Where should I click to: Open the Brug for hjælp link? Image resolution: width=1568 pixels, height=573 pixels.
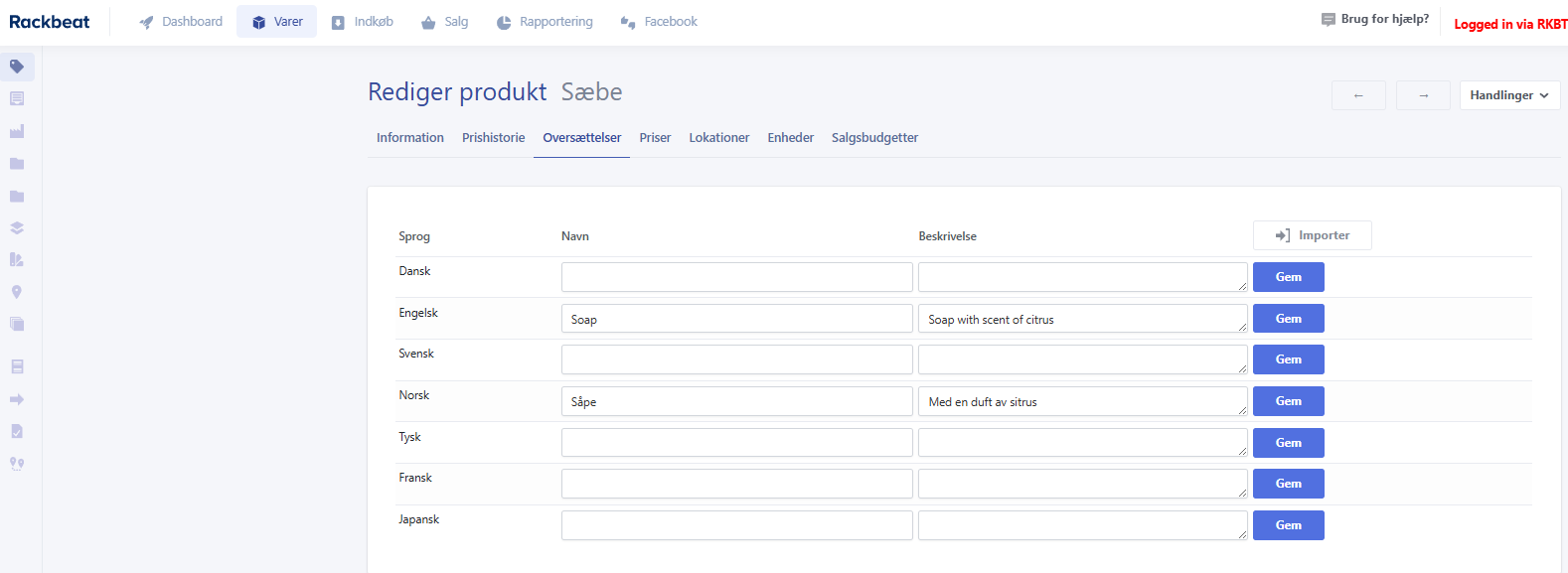1375,19
